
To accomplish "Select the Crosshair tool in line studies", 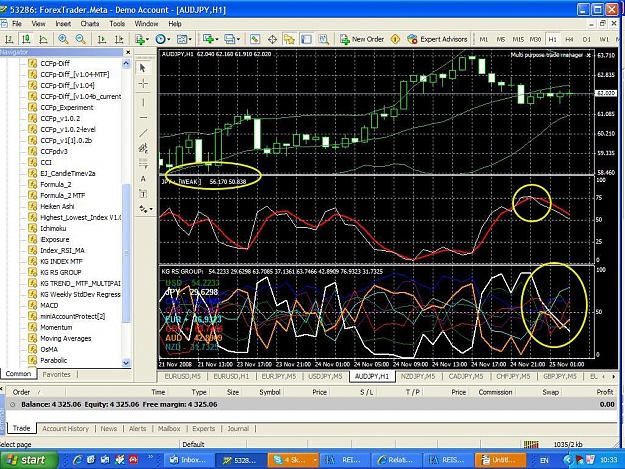I will [143, 84].
